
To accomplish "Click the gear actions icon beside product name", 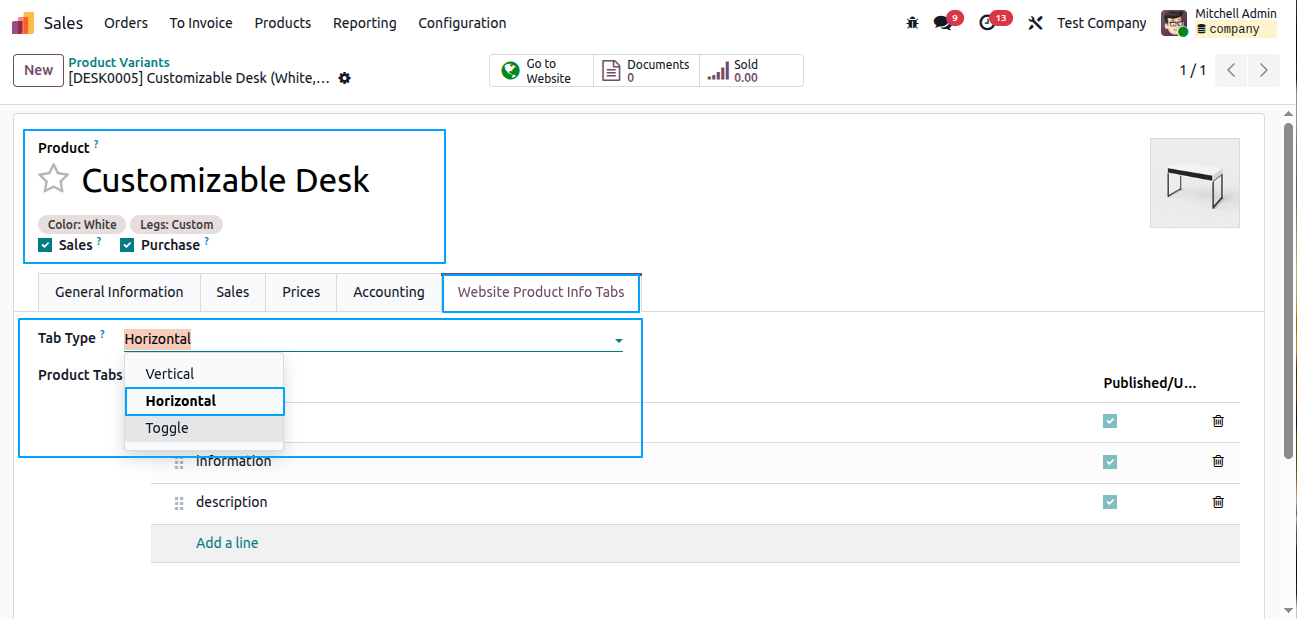I will [x=345, y=78].
